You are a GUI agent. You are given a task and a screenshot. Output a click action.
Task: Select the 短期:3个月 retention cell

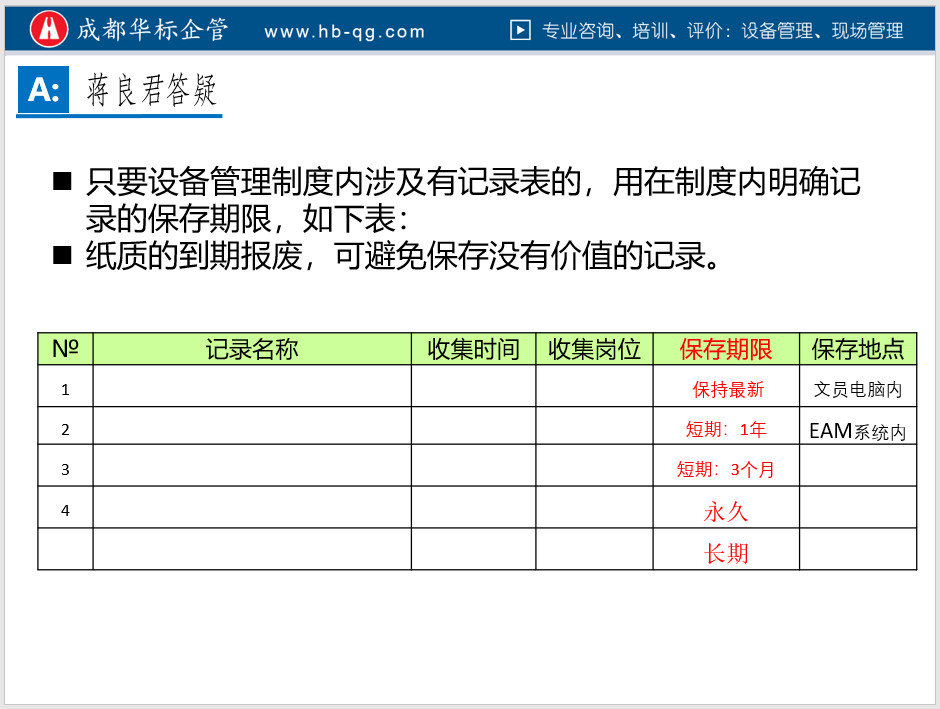[726, 469]
